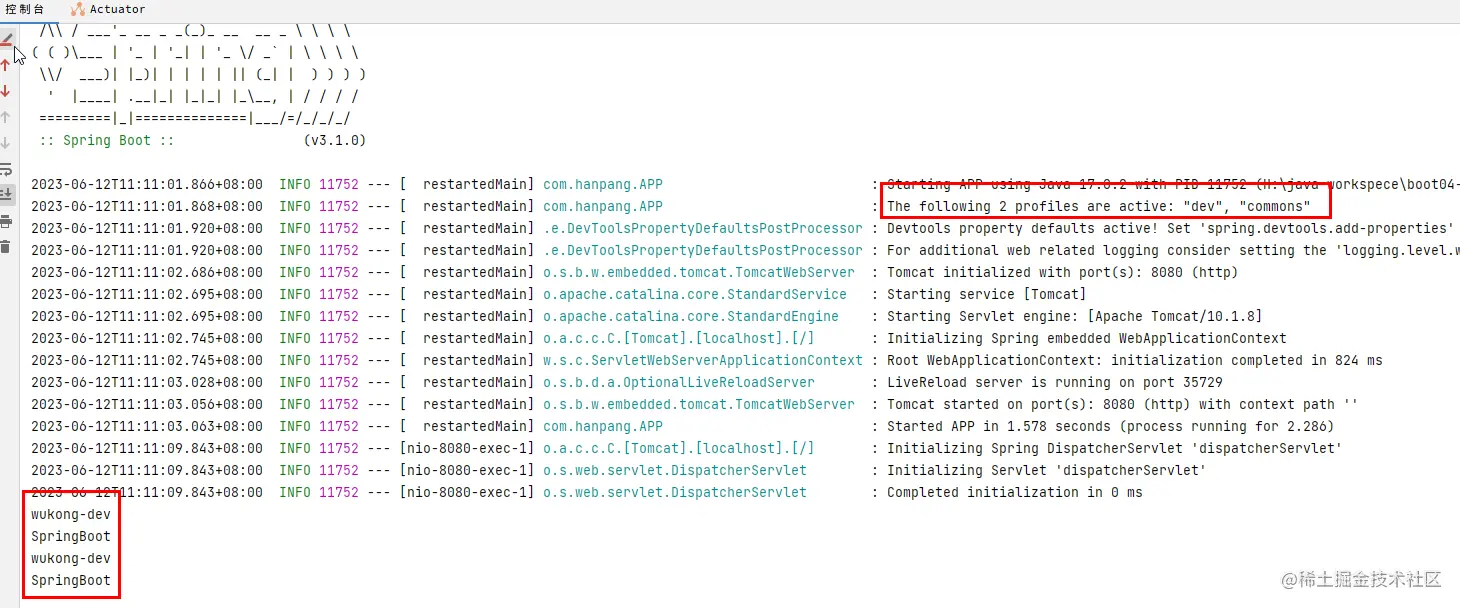The image size is (1460, 608).
Task: Clear all console output with trash icon
Action: 6,246
